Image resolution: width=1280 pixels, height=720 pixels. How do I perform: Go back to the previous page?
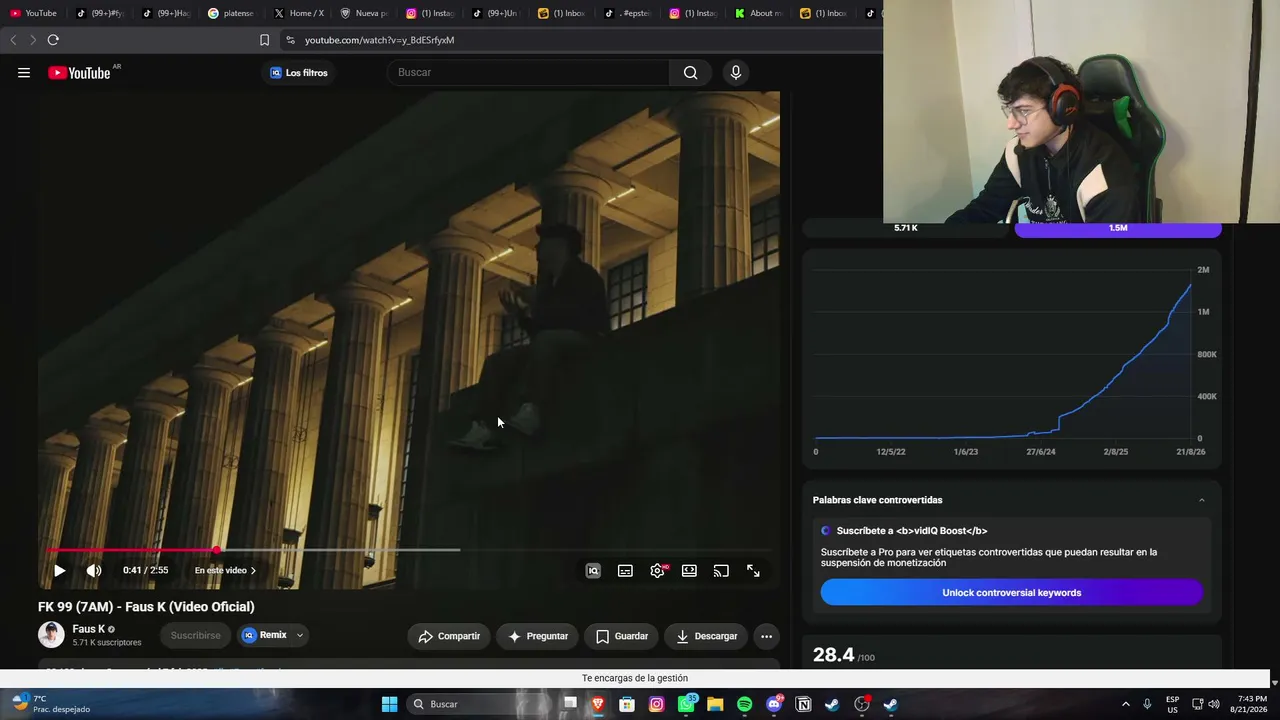[x=13, y=40]
